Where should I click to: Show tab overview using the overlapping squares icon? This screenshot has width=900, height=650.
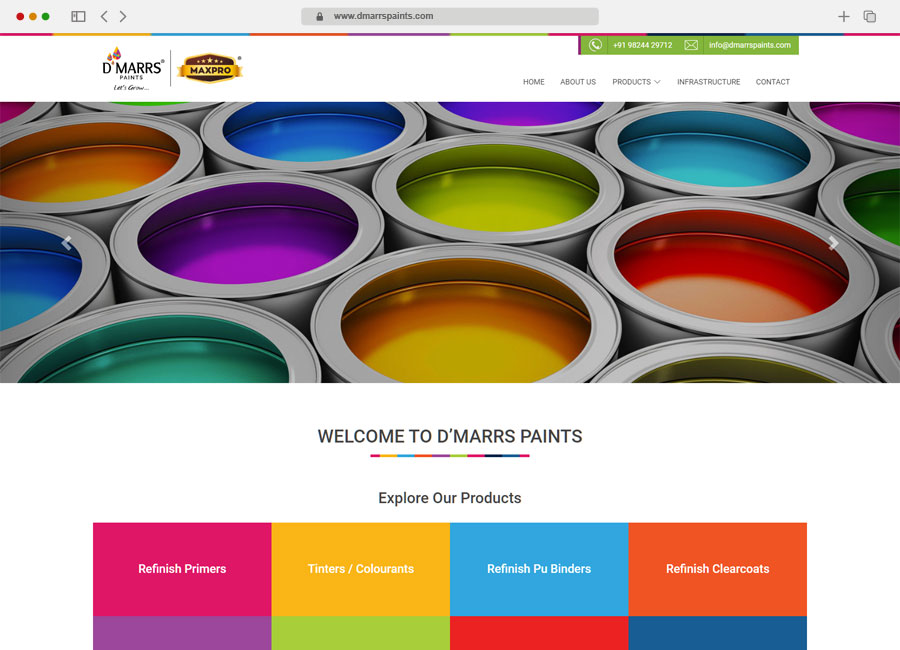tap(870, 17)
